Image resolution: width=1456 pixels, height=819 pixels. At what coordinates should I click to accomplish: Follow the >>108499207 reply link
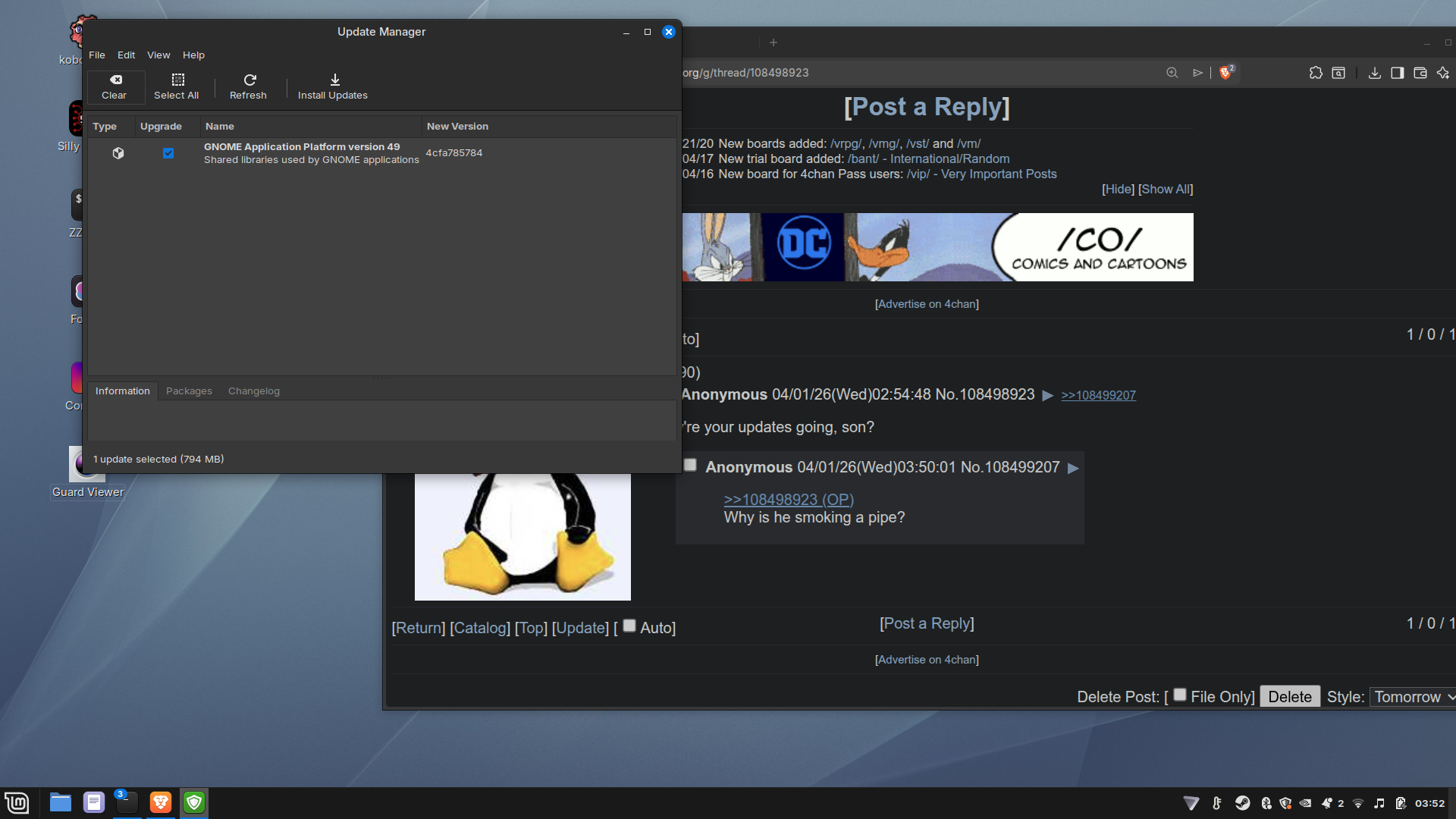[1098, 396]
